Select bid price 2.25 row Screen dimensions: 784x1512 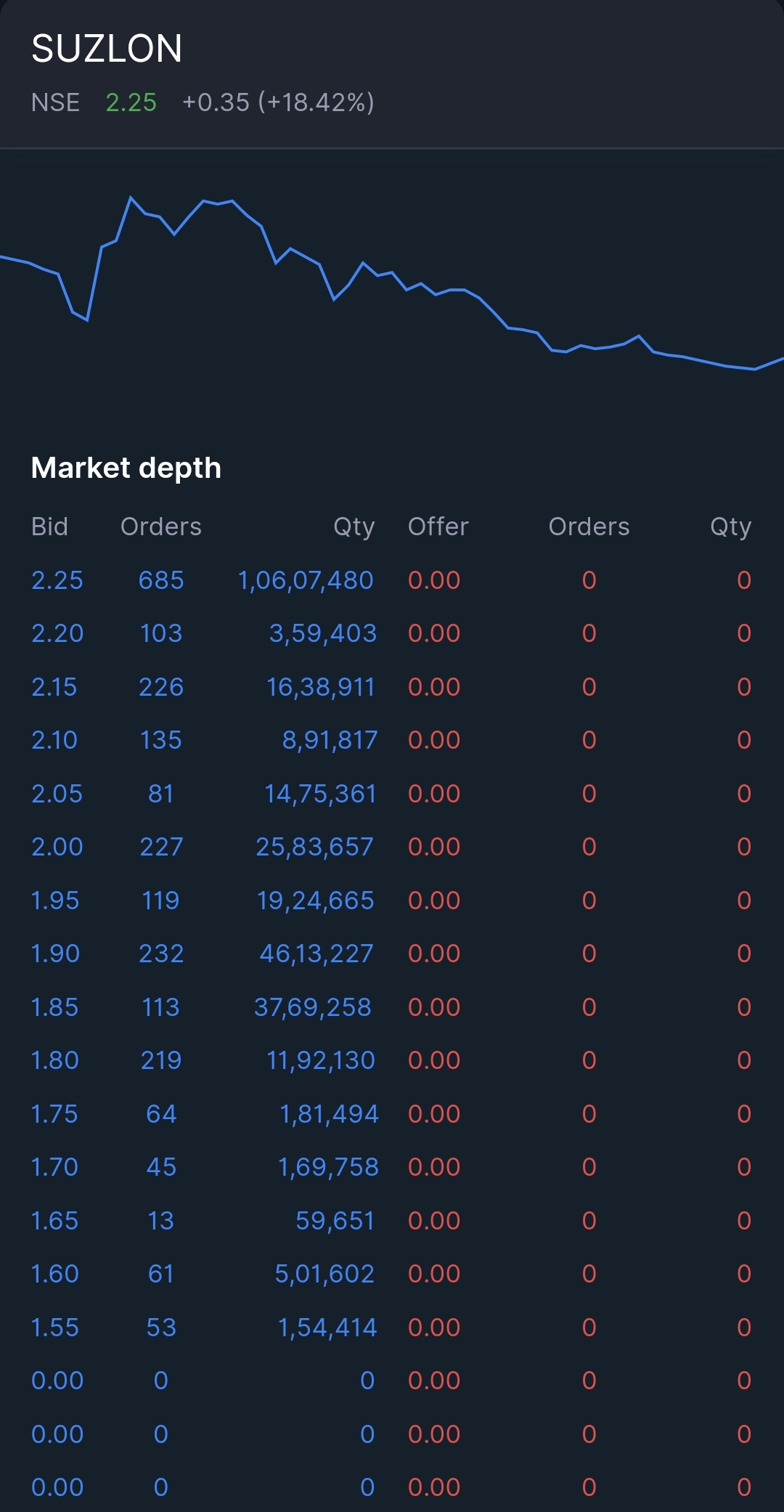coord(57,580)
